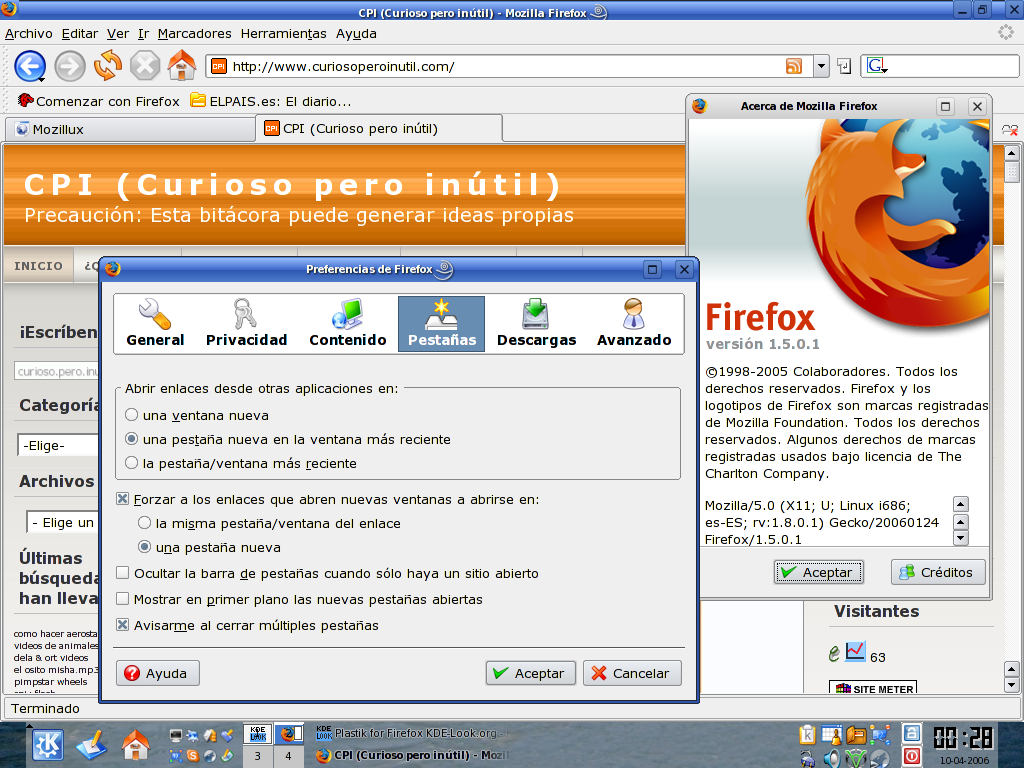Click the home folder icon in the KDE panel

pos(136,745)
